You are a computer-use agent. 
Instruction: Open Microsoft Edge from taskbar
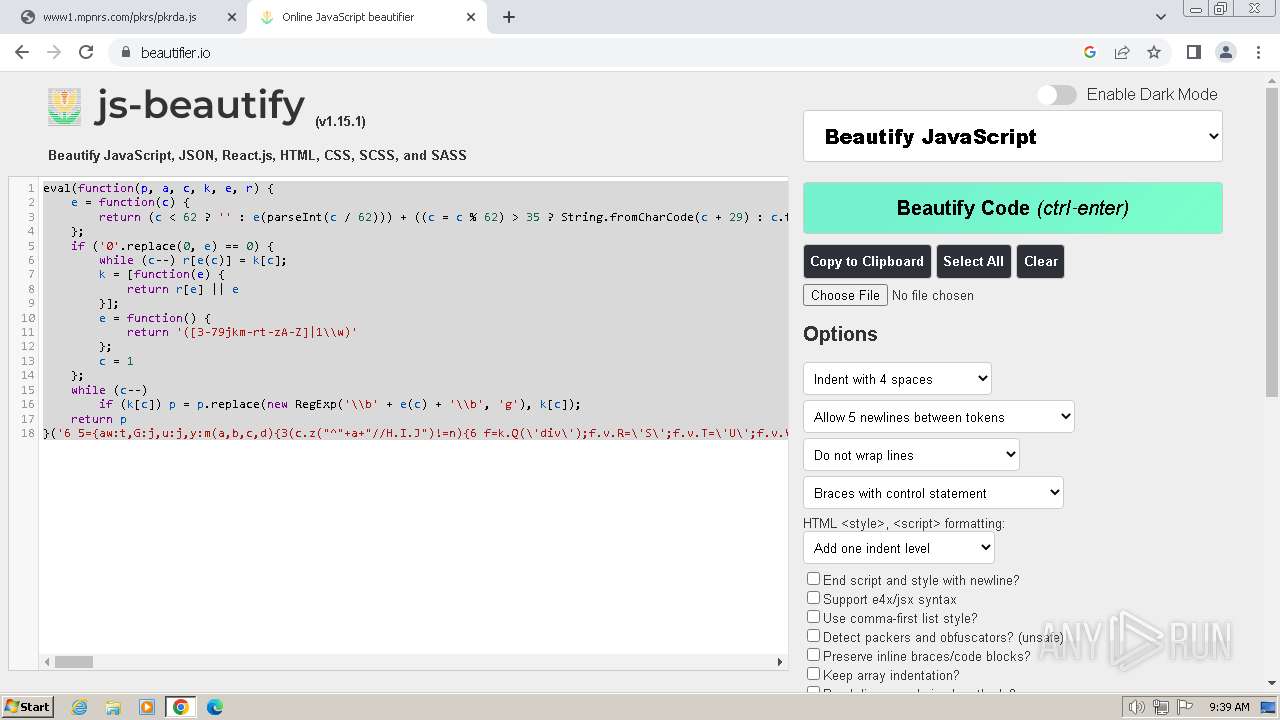(x=215, y=707)
